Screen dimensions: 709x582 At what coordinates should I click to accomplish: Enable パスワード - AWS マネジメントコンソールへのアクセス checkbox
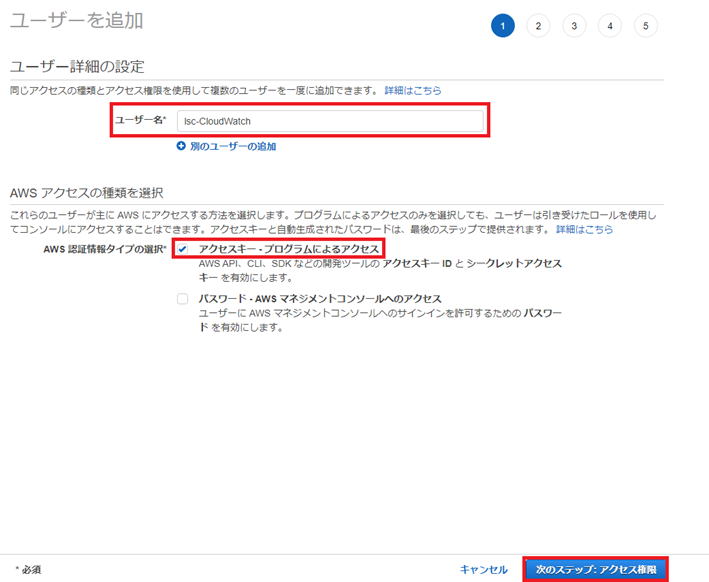point(183,299)
